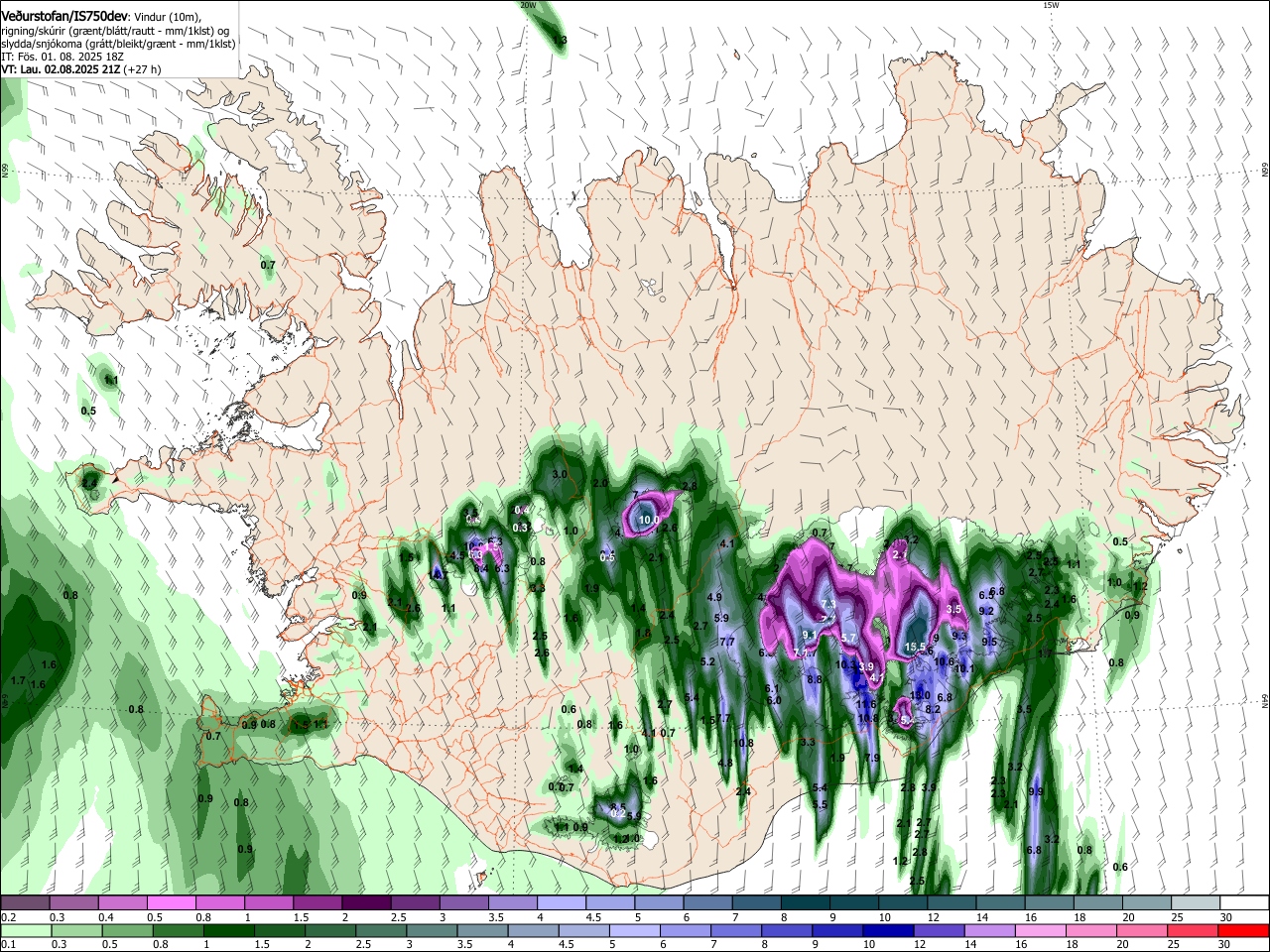Screen dimensions: 1270x952
Task: Select the red lower legend swatch at 30
Action: click(x=1244, y=930)
